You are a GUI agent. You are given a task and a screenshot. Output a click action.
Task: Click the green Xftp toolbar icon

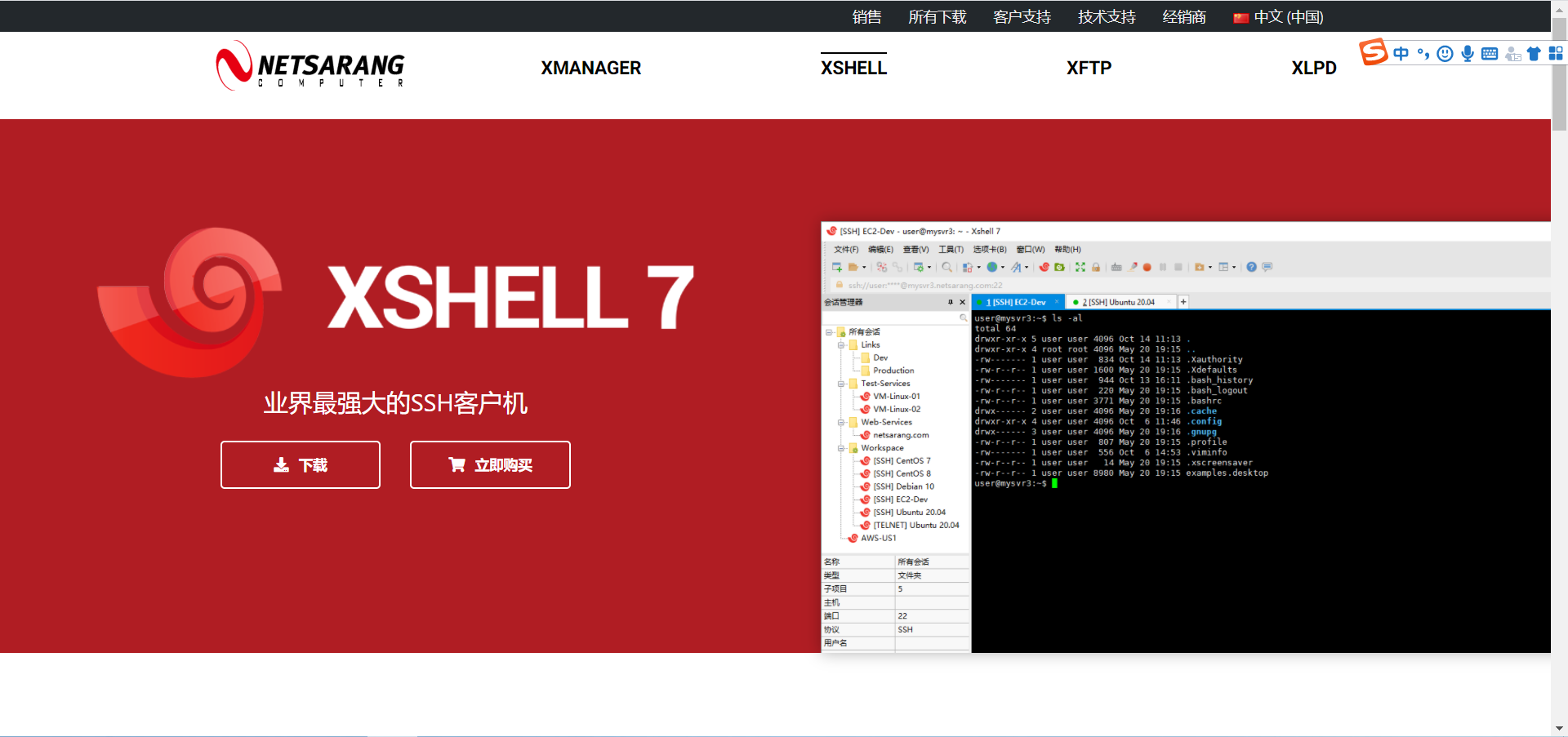[x=1059, y=267]
